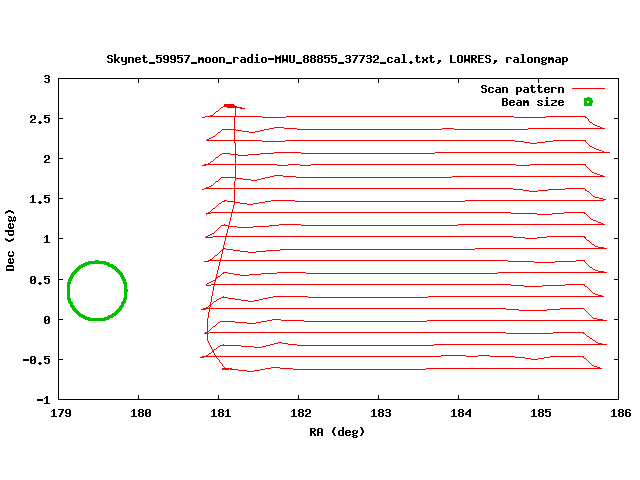Click the large green beam circle outline
The image size is (640, 480).
[97, 291]
